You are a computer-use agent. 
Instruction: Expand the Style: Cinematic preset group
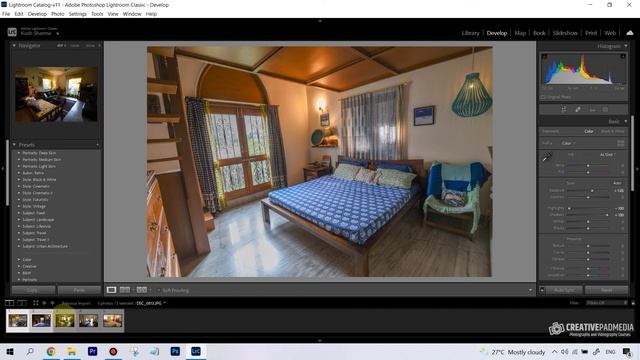pos(19,186)
